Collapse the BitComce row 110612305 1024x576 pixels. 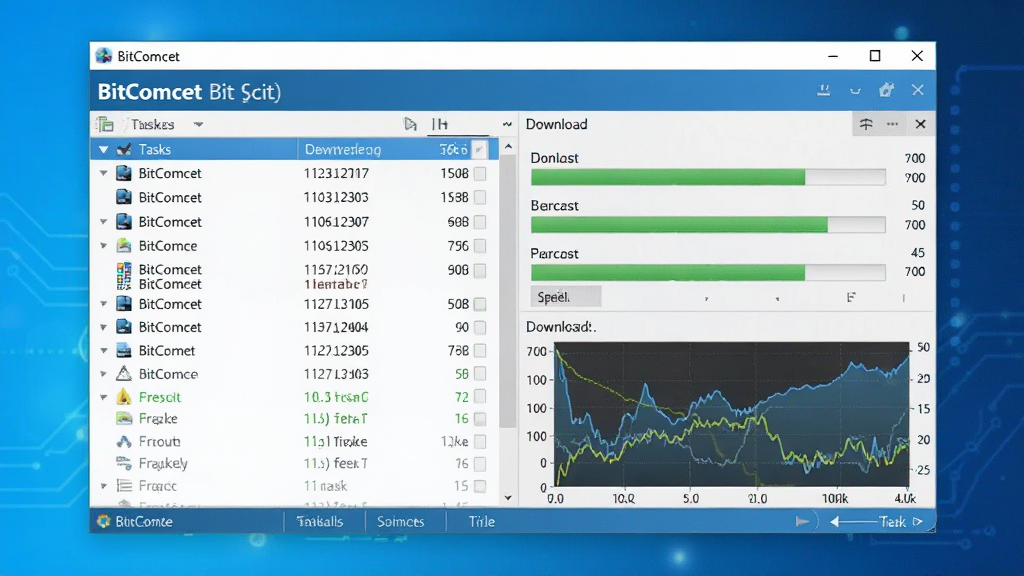(x=103, y=246)
